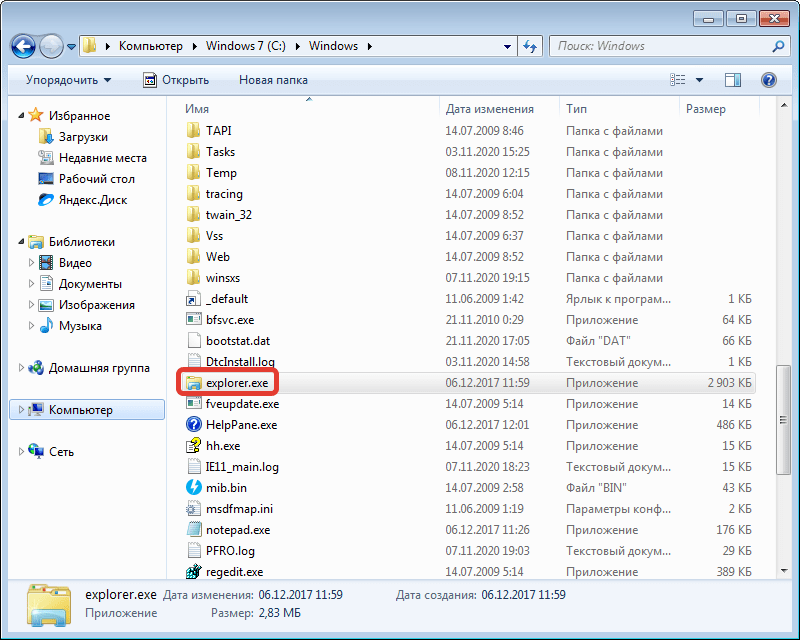Image resolution: width=800 pixels, height=640 pixels.
Task: Select the winsxs folder icon
Action: (x=193, y=278)
